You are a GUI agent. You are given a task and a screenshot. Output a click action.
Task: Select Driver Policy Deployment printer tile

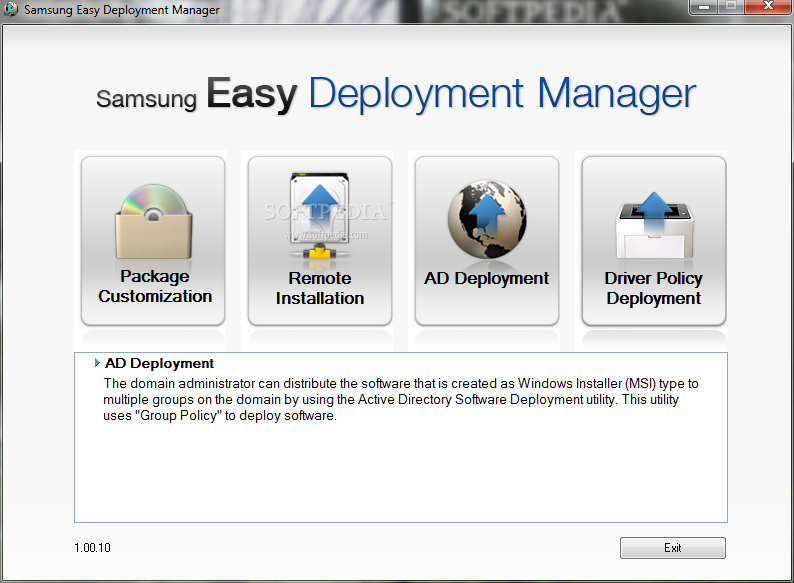pyautogui.click(x=654, y=241)
